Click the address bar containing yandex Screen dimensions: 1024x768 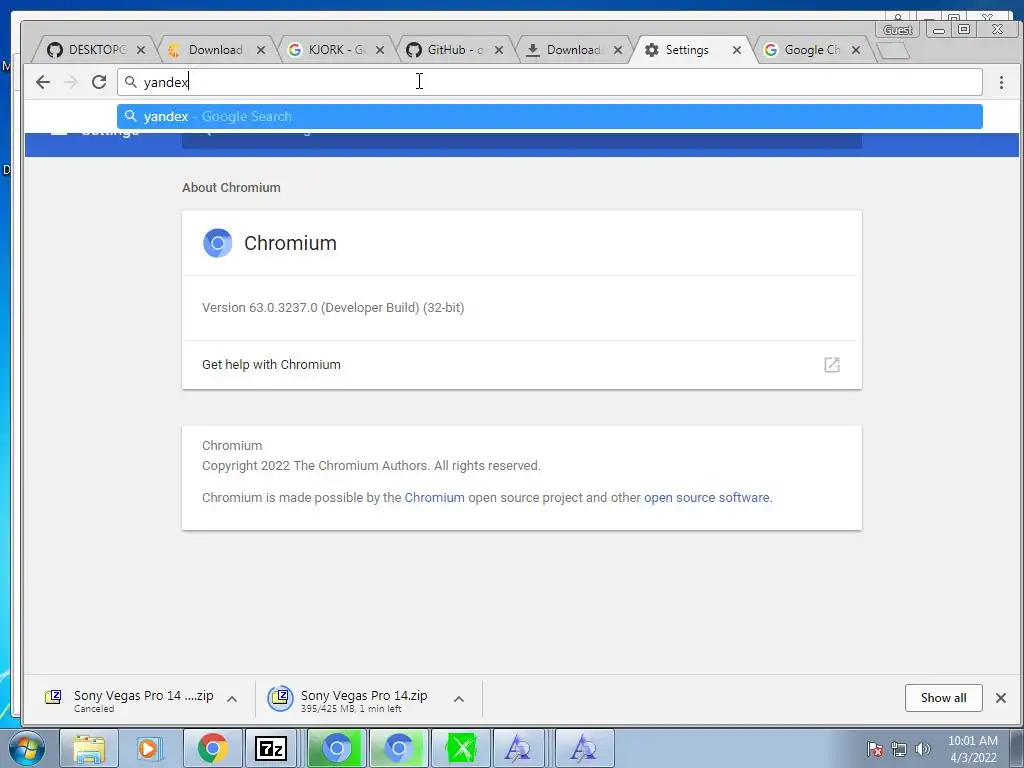[x=550, y=82]
